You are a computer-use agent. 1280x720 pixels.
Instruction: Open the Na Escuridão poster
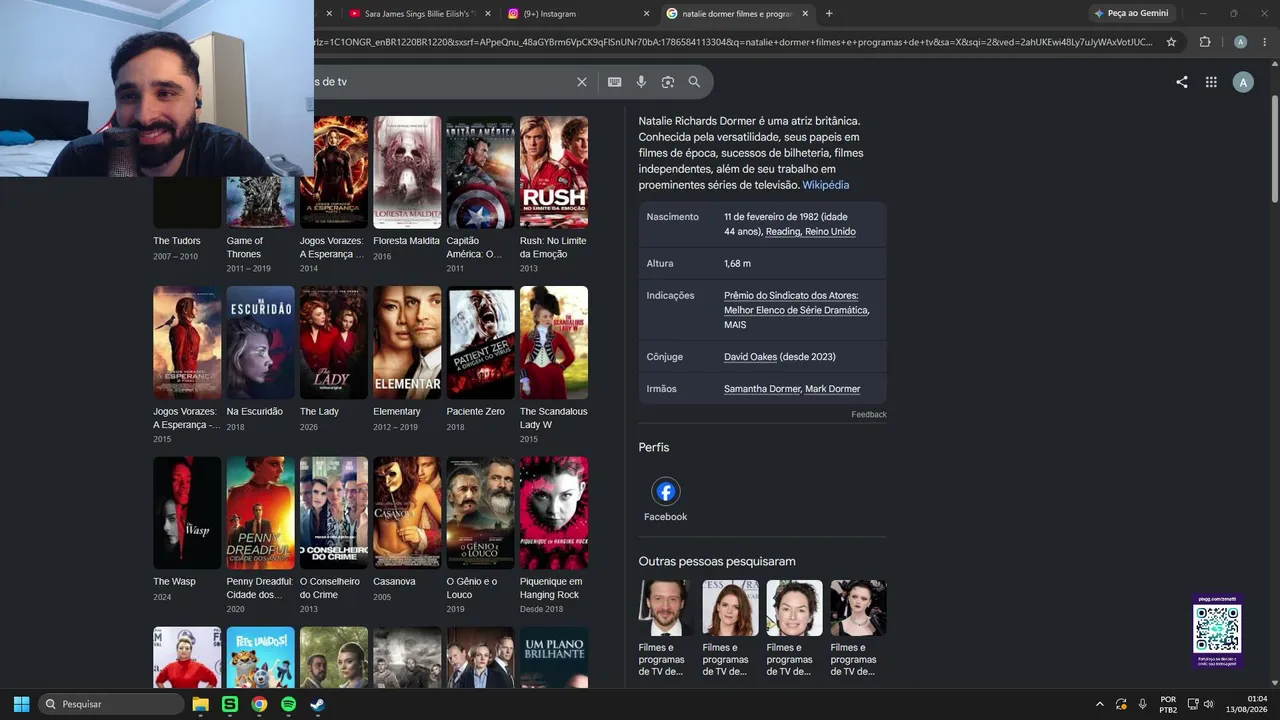(x=260, y=343)
